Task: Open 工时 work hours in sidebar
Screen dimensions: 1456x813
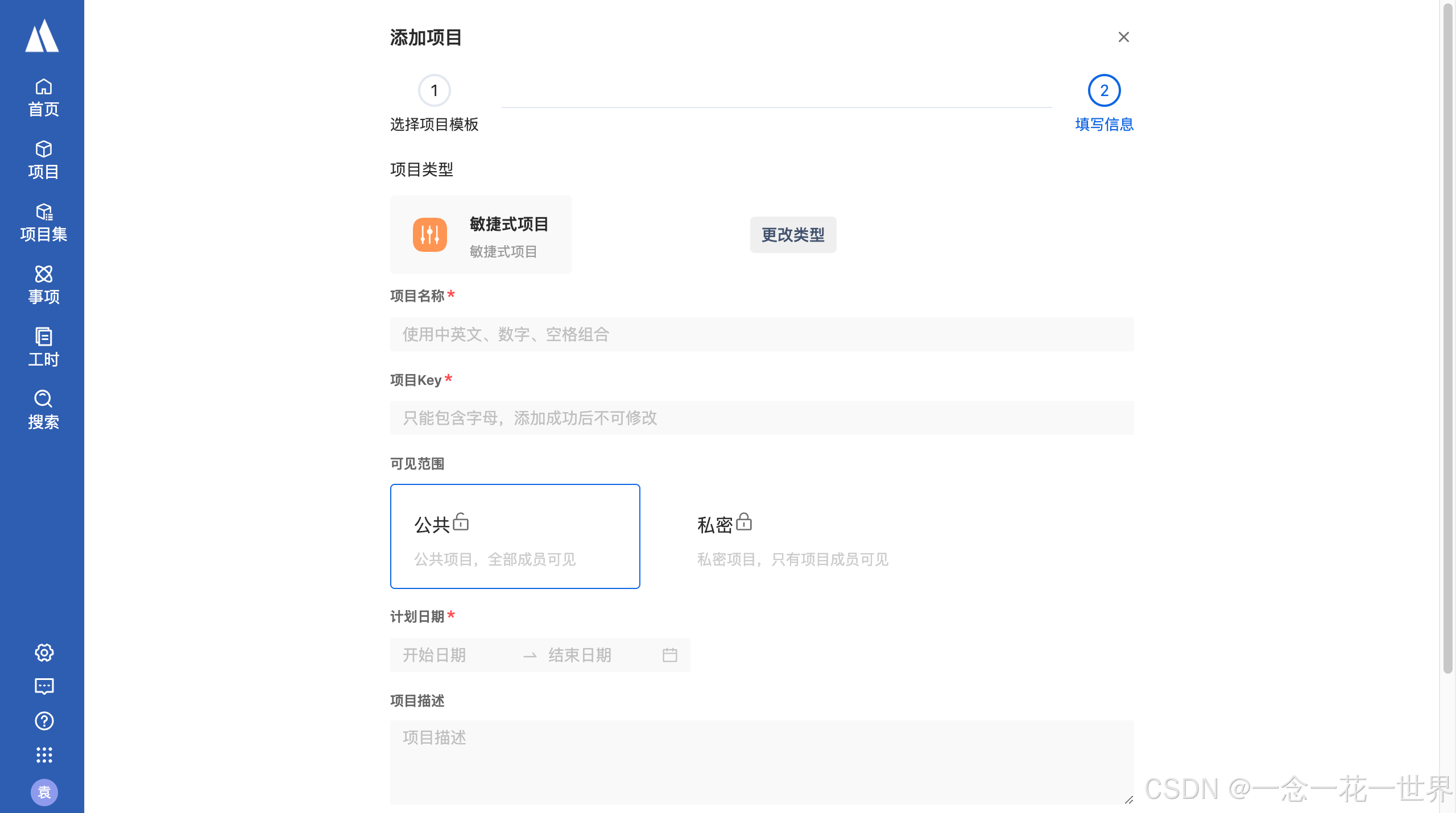Action: coord(43,347)
